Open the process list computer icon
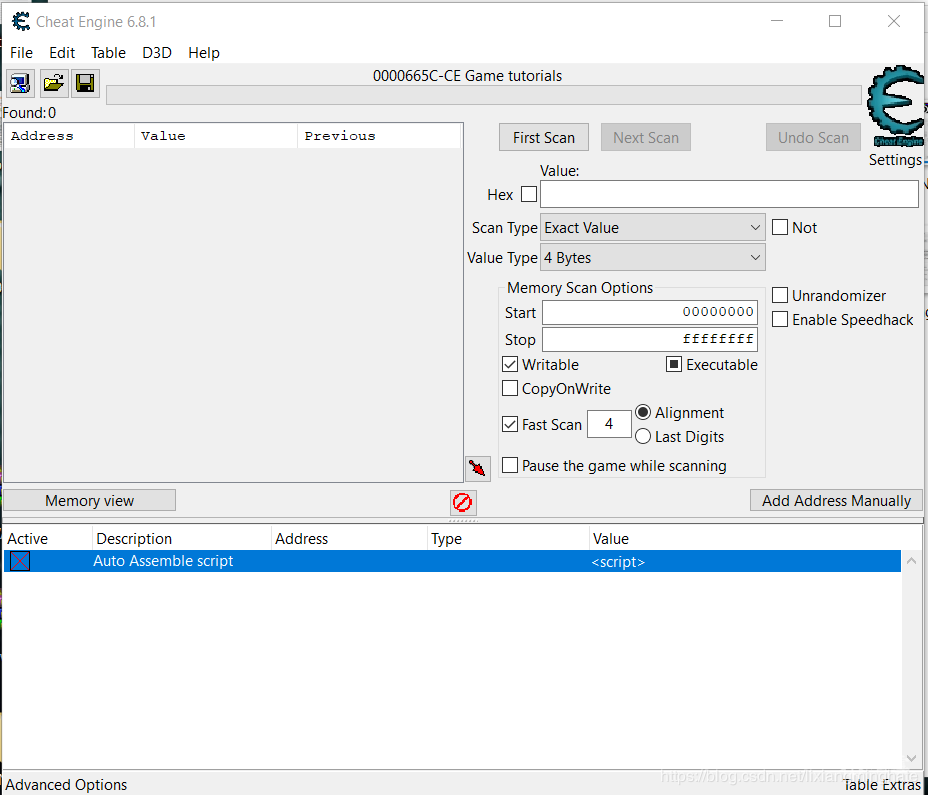 click(x=20, y=83)
